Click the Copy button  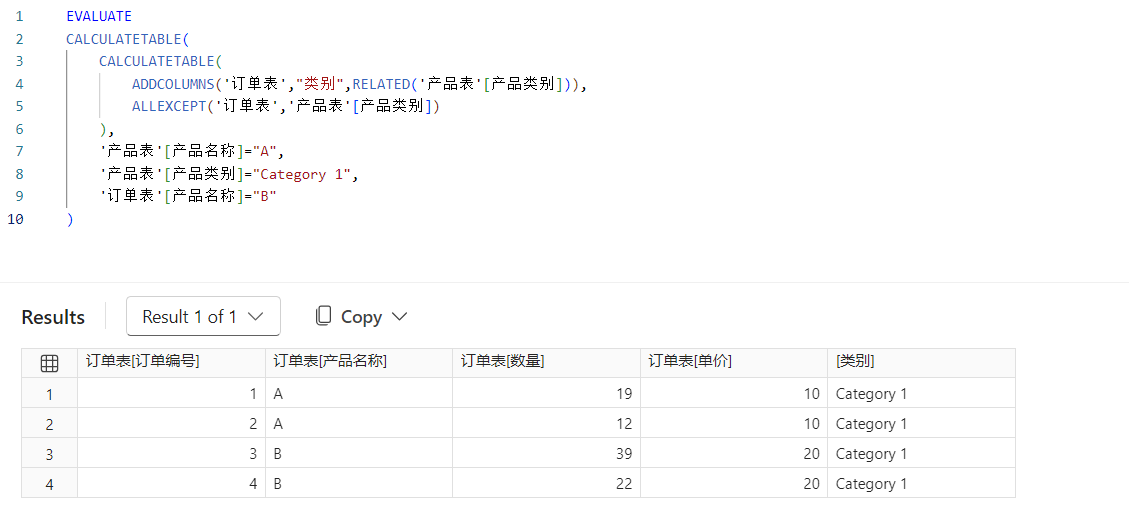[x=361, y=316]
